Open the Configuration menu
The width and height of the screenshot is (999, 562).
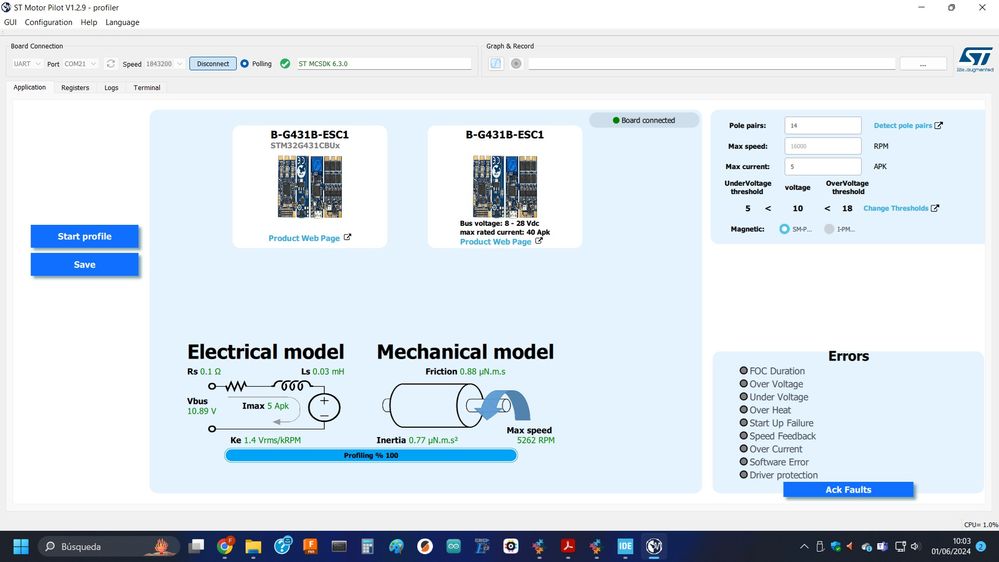click(x=48, y=22)
